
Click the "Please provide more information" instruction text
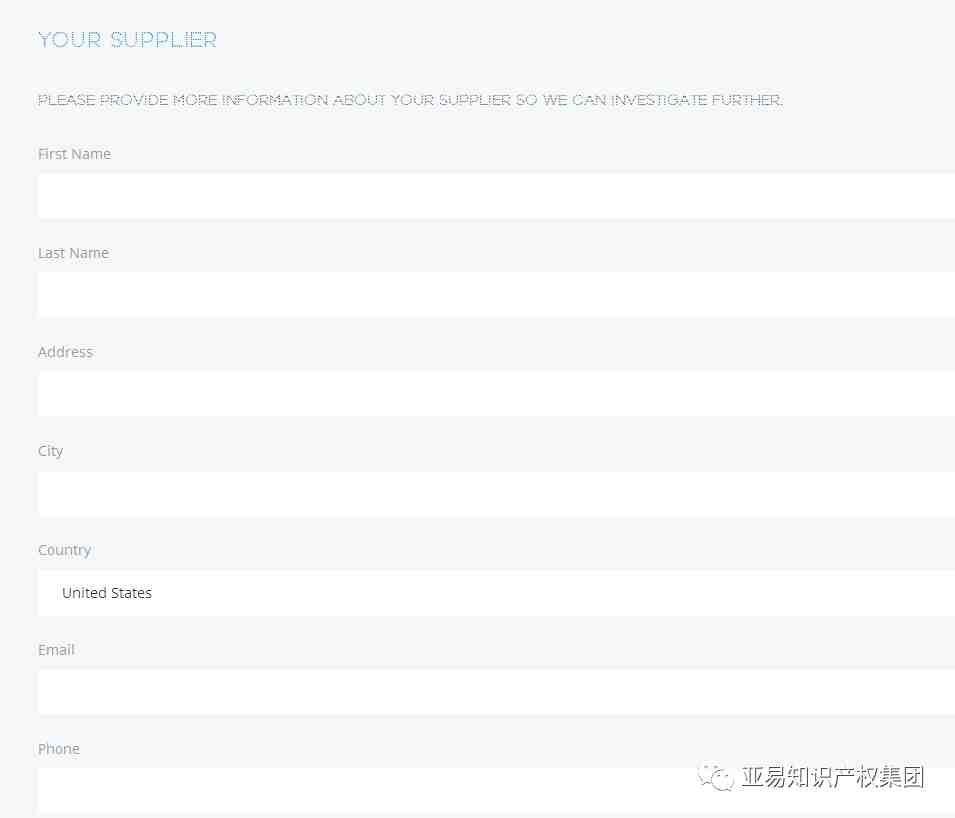(410, 100)
